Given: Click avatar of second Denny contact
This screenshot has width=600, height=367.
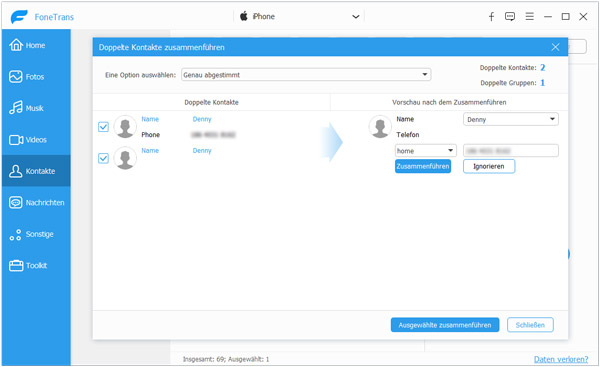Looking at the screenshot, I should tap(126, 158).
